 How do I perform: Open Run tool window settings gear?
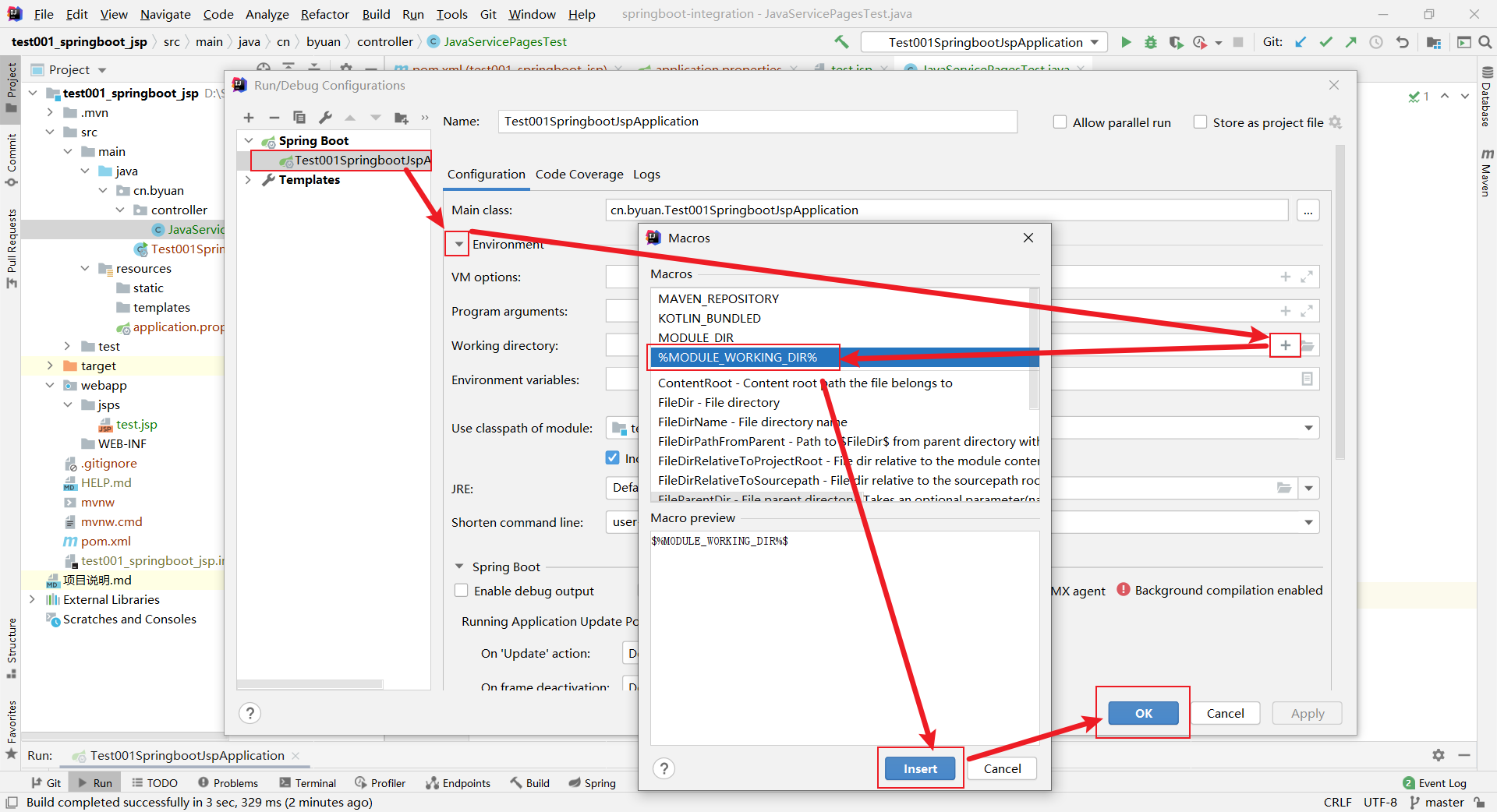(x=1439, y=755)
